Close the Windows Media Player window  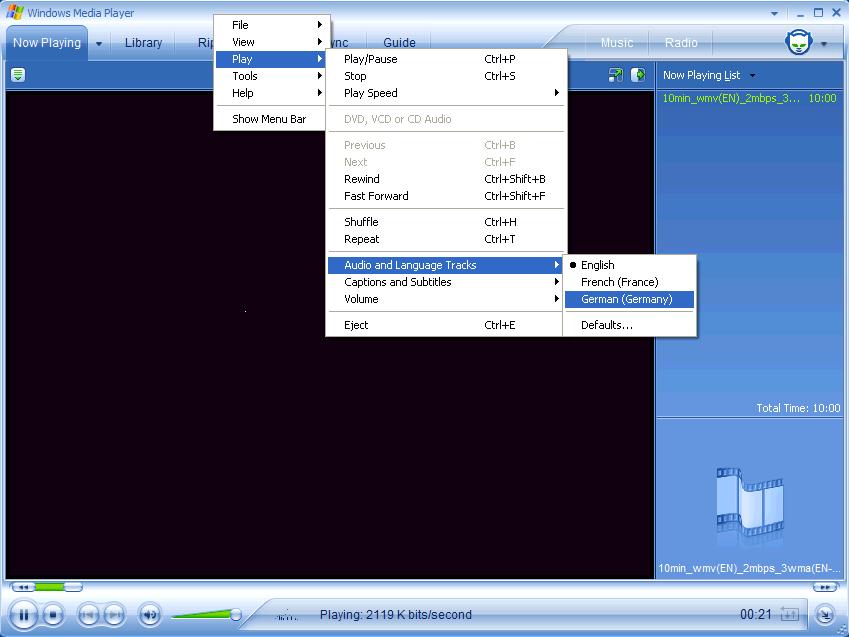[836, 12]
